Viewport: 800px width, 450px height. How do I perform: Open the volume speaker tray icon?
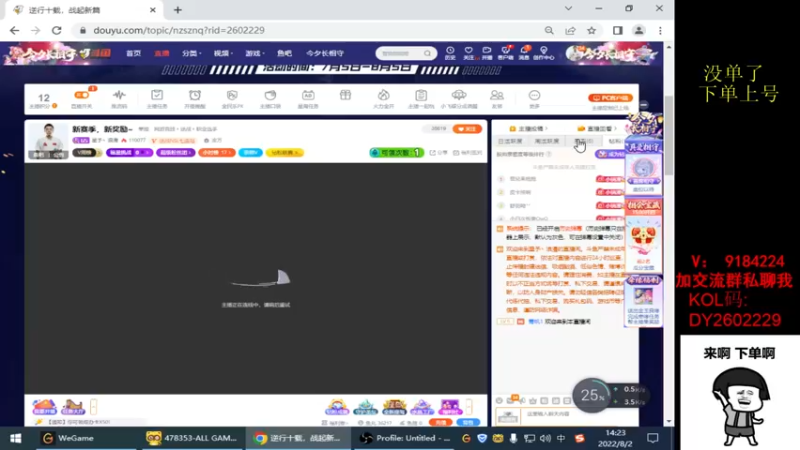point(545,438)
